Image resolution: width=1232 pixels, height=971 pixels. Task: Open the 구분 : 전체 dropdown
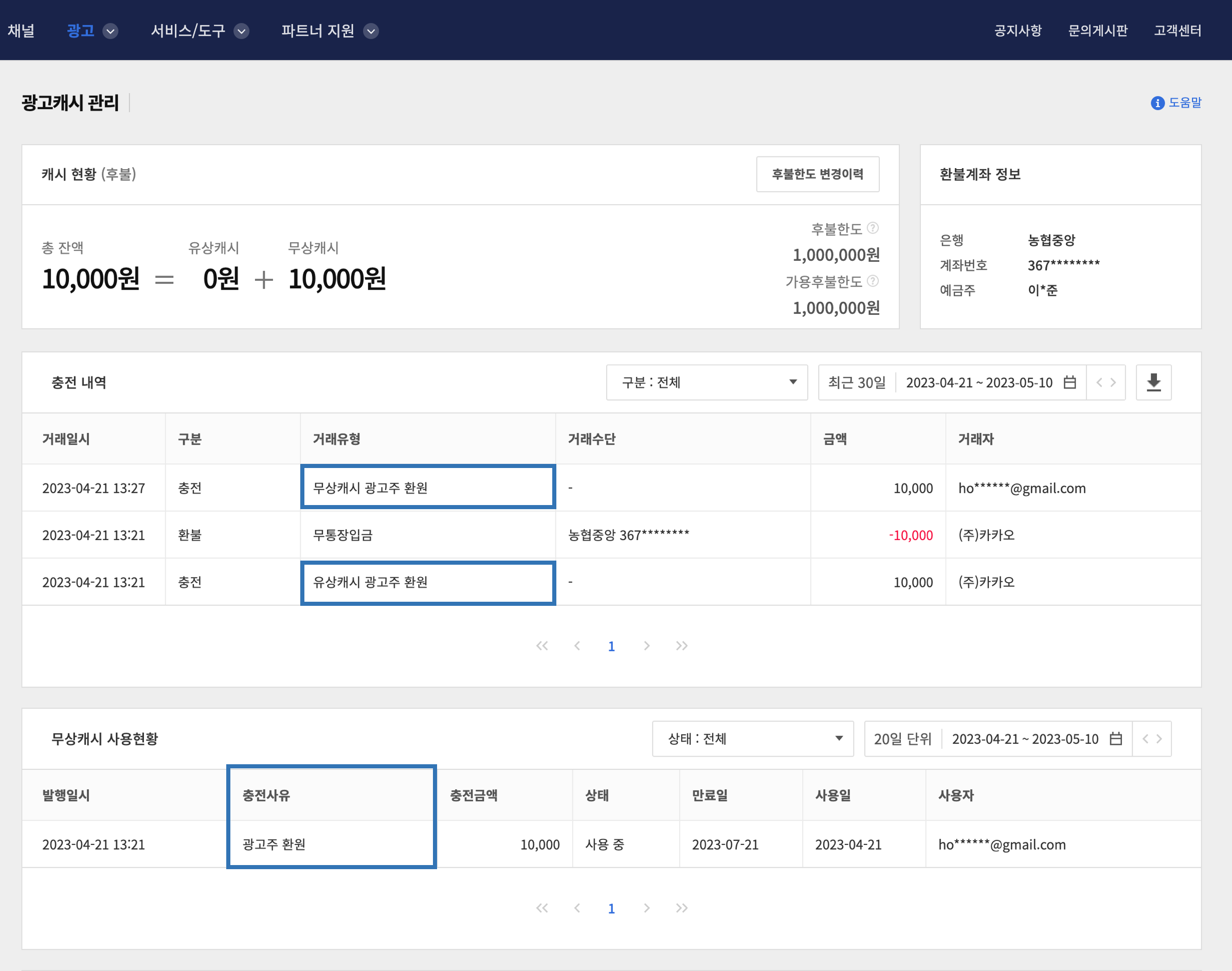pos(706,382)
